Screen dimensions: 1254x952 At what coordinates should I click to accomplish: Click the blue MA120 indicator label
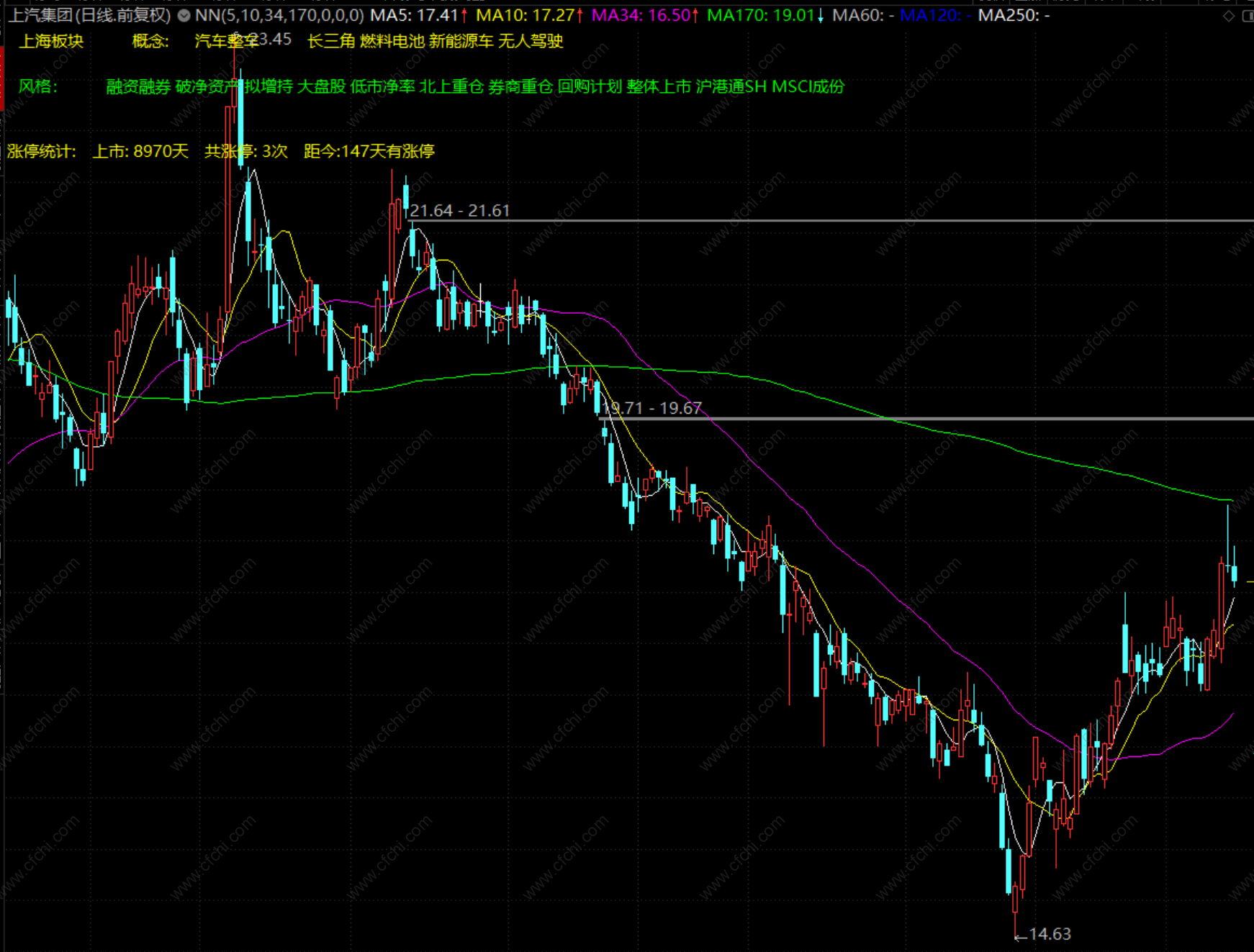click(936, 15)
